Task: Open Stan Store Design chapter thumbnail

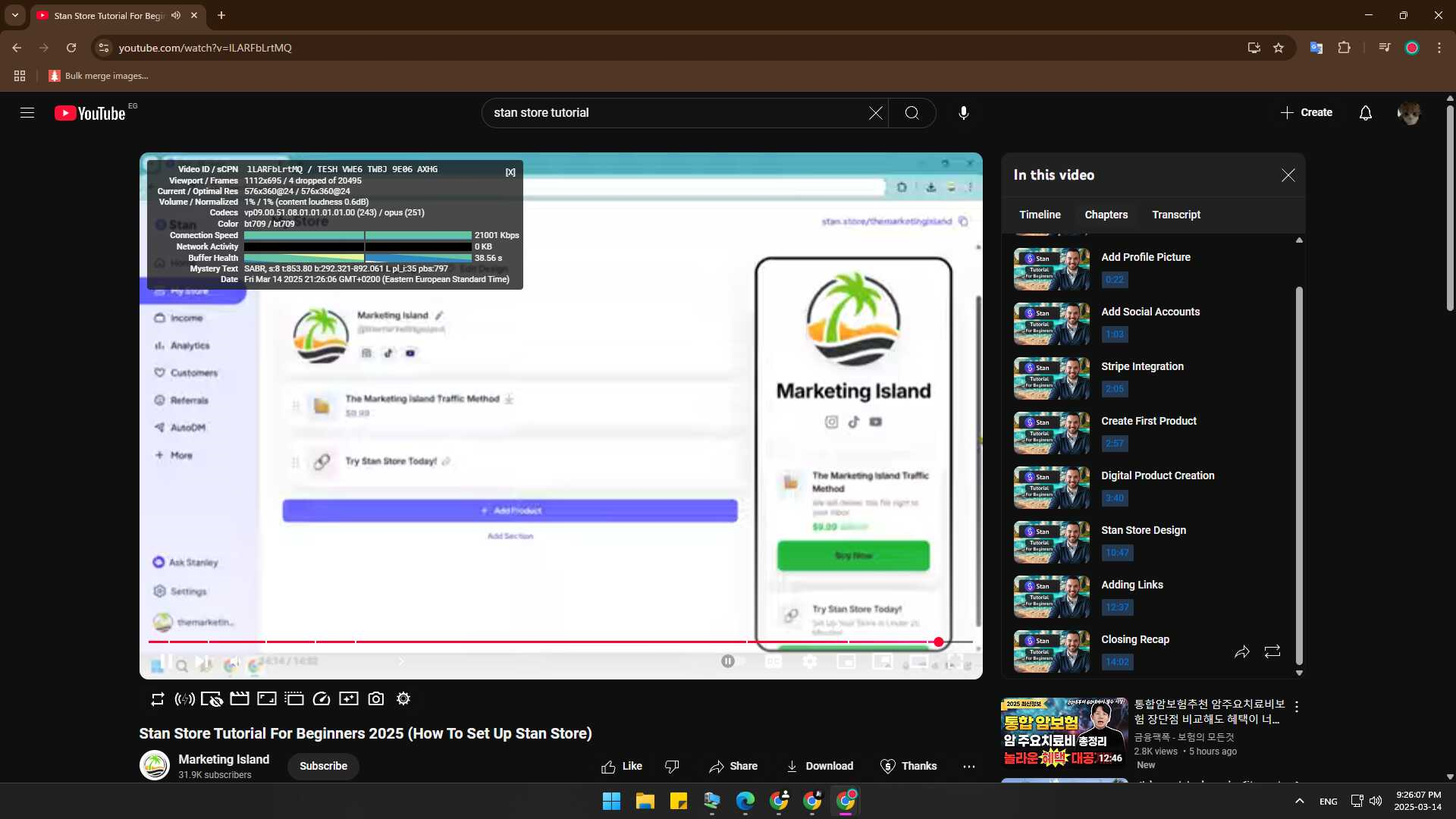Action: (x=1051, y=542)
